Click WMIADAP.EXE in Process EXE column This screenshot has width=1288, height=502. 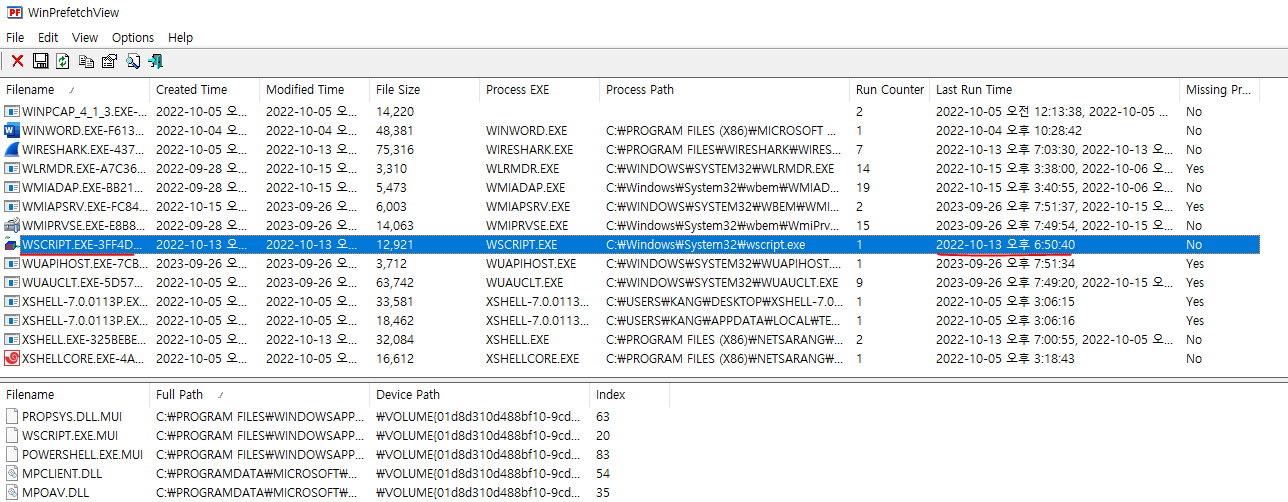click(x=525, y=188)
